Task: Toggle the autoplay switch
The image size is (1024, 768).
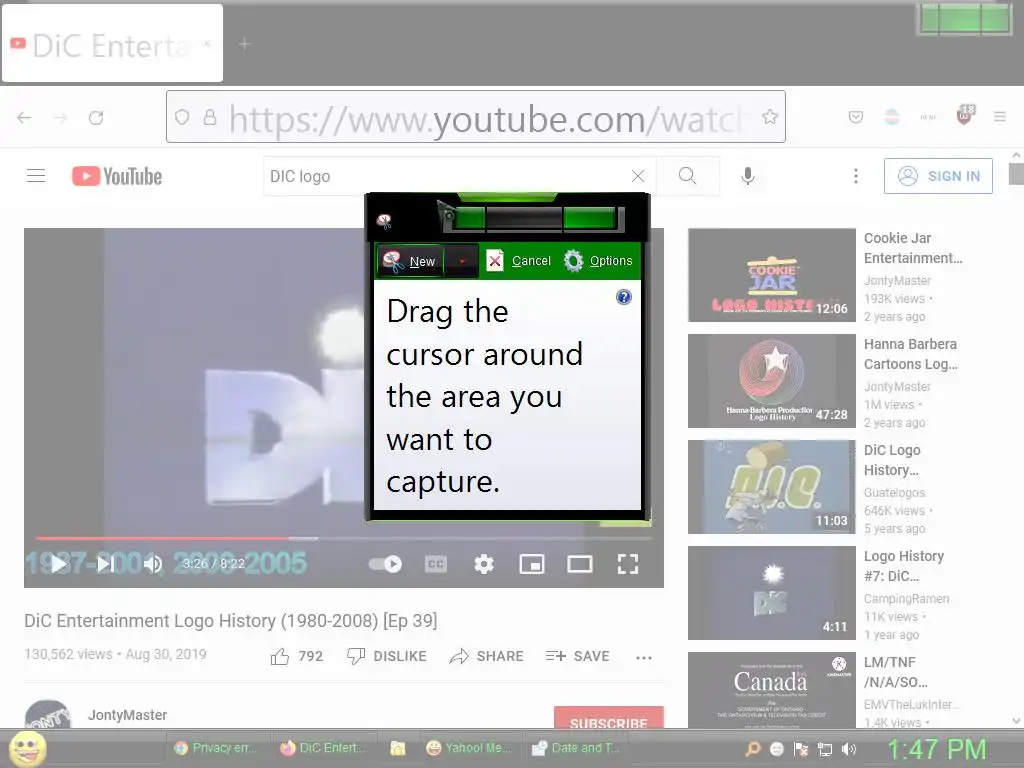Action: (385, 564)
